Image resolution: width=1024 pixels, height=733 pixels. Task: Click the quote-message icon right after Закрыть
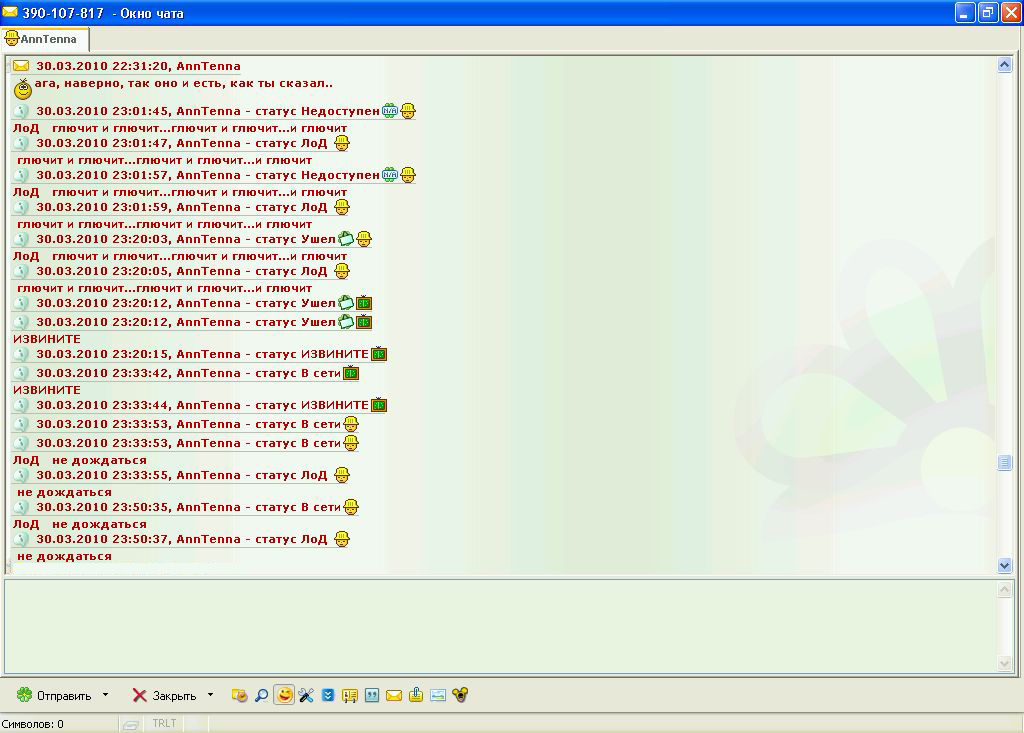tap(240, 694)
